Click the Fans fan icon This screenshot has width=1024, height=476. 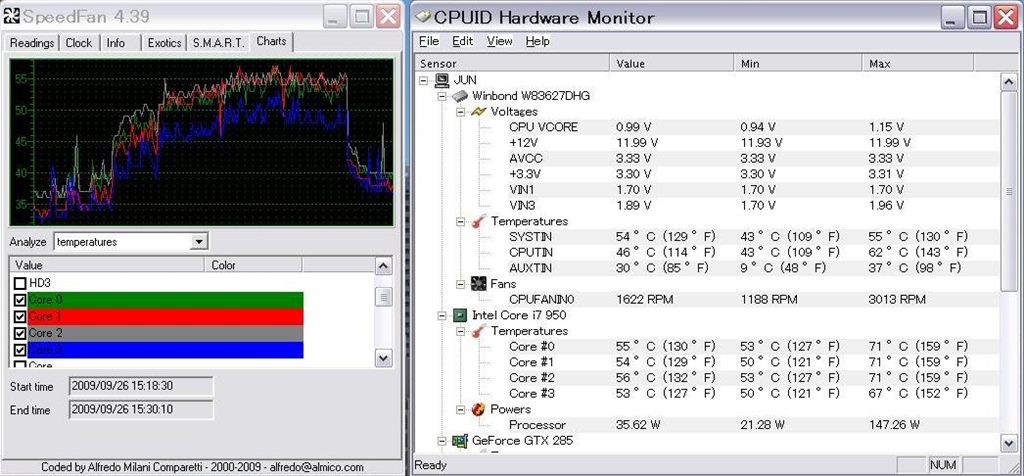tap(479, 283)
